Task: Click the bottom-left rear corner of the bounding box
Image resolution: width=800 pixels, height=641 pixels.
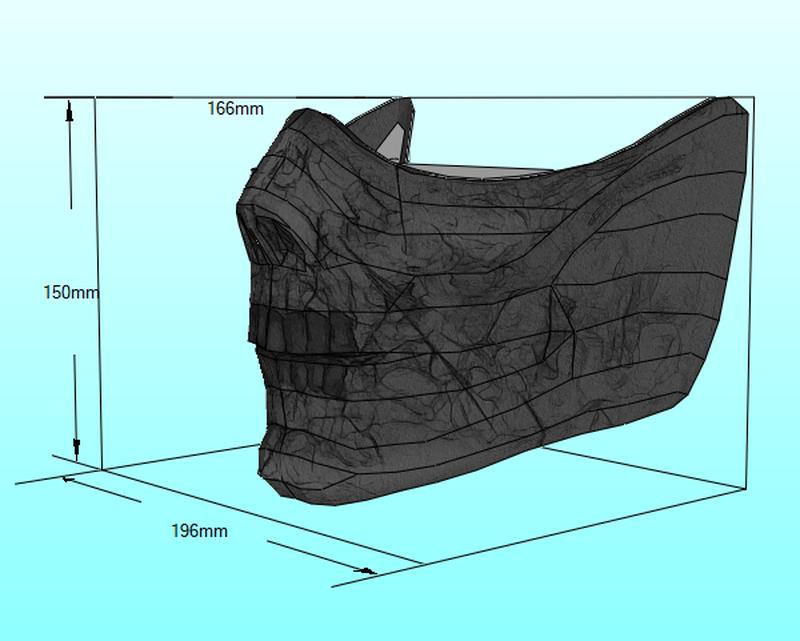Action: click(x=100, y=468)
